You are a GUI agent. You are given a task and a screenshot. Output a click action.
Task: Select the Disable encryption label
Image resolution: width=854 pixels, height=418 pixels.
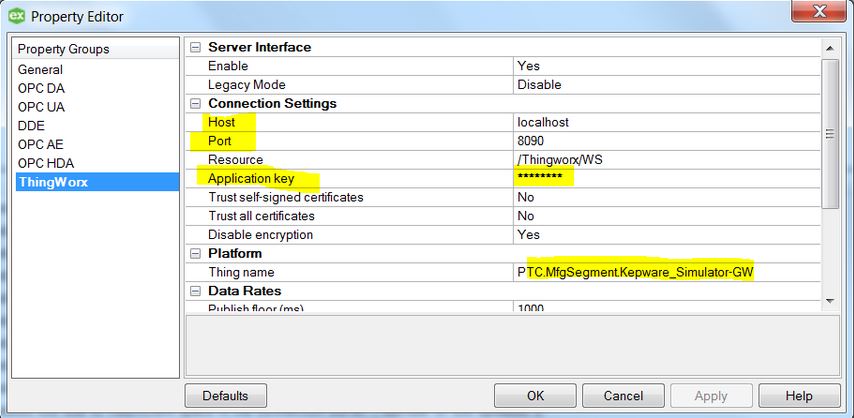click(260, 235)
